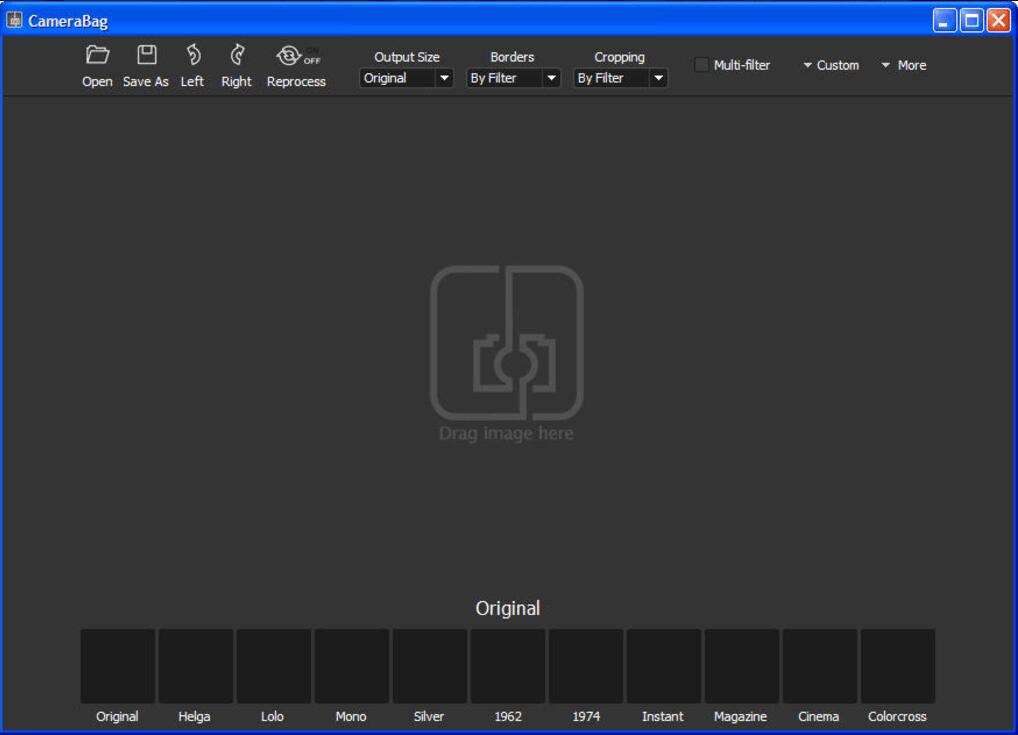The image size is (1018, 735).
Task: Select the Colorcross filter thumbnail
Action: coord(897,666)
